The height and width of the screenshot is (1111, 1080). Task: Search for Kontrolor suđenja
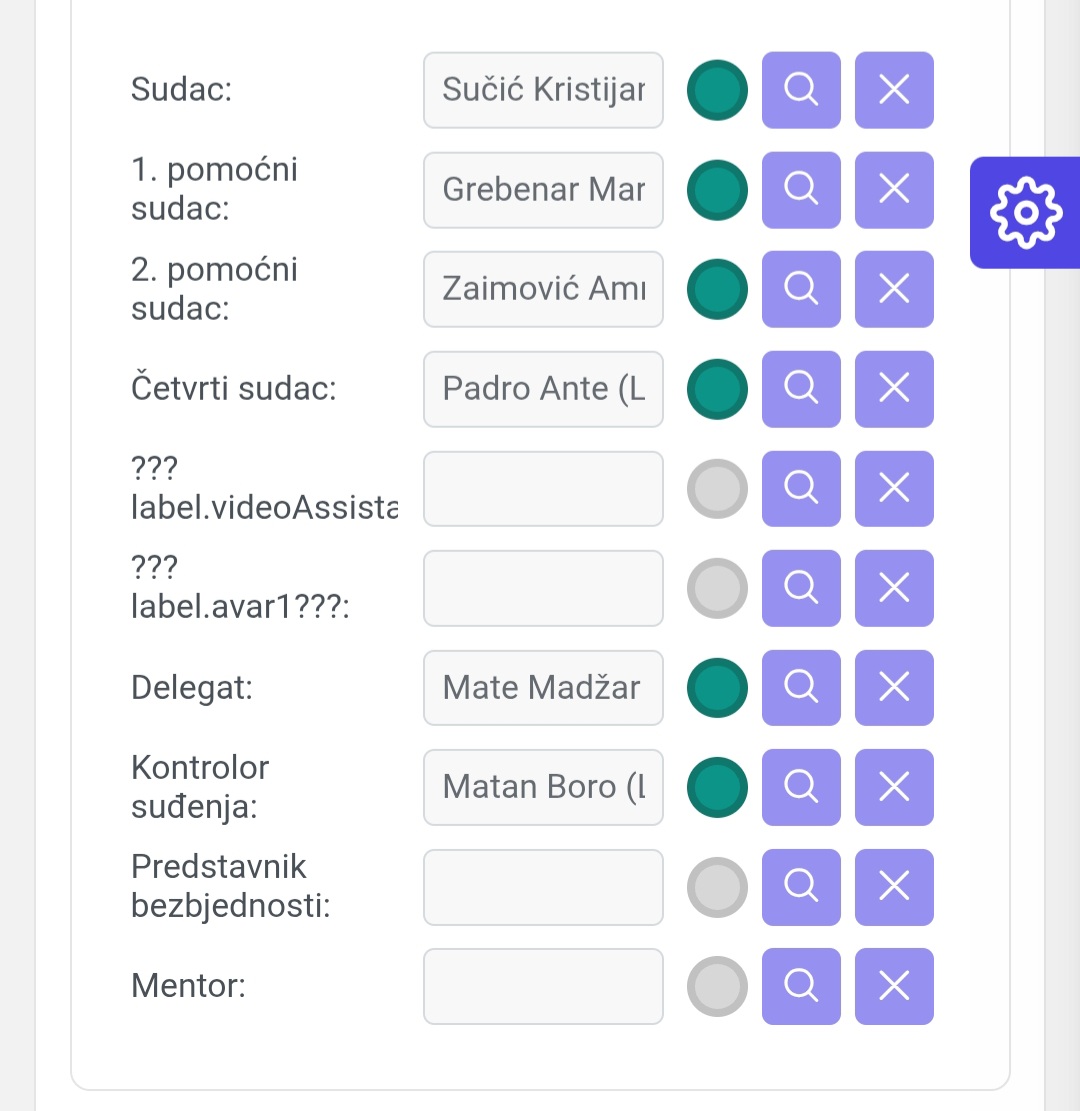801,787
